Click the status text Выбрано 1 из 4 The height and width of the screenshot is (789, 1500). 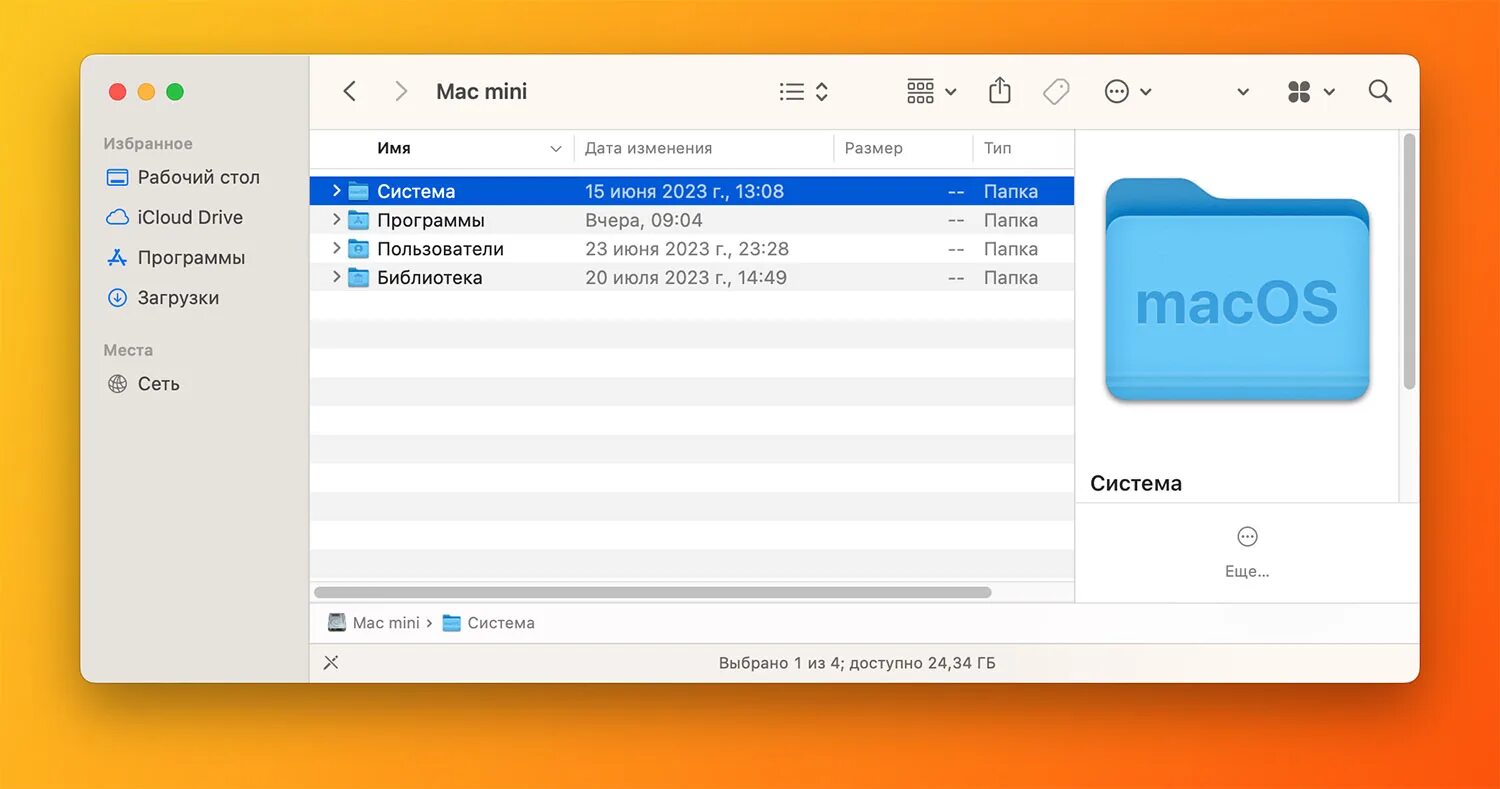[x=781, y=663]
